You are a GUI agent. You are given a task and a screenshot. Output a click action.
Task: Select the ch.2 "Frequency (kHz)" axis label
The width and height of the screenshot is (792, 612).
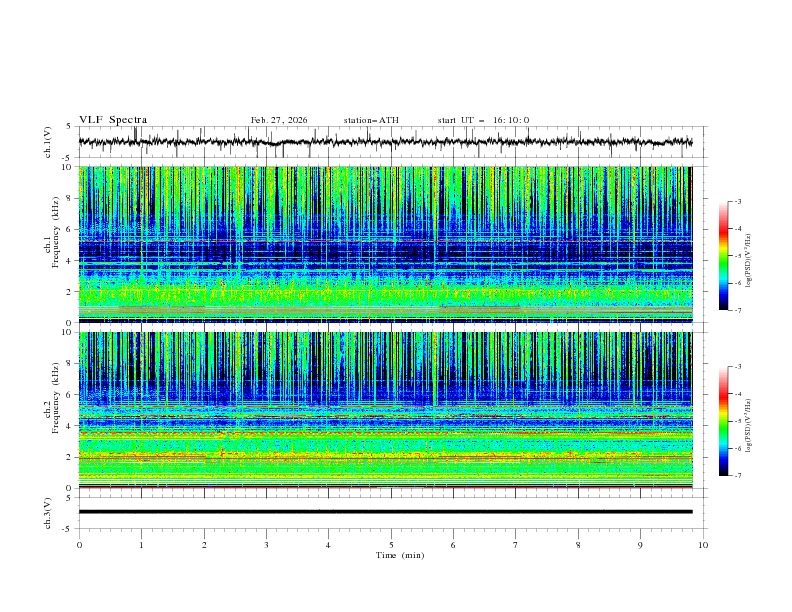[55, 398]
